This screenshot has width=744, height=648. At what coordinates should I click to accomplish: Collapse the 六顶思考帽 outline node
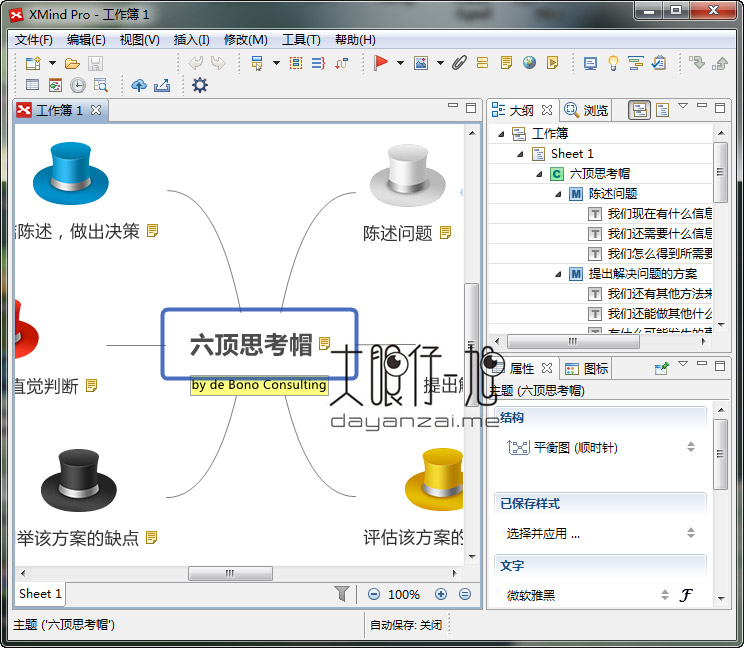[x=539, y=175]
